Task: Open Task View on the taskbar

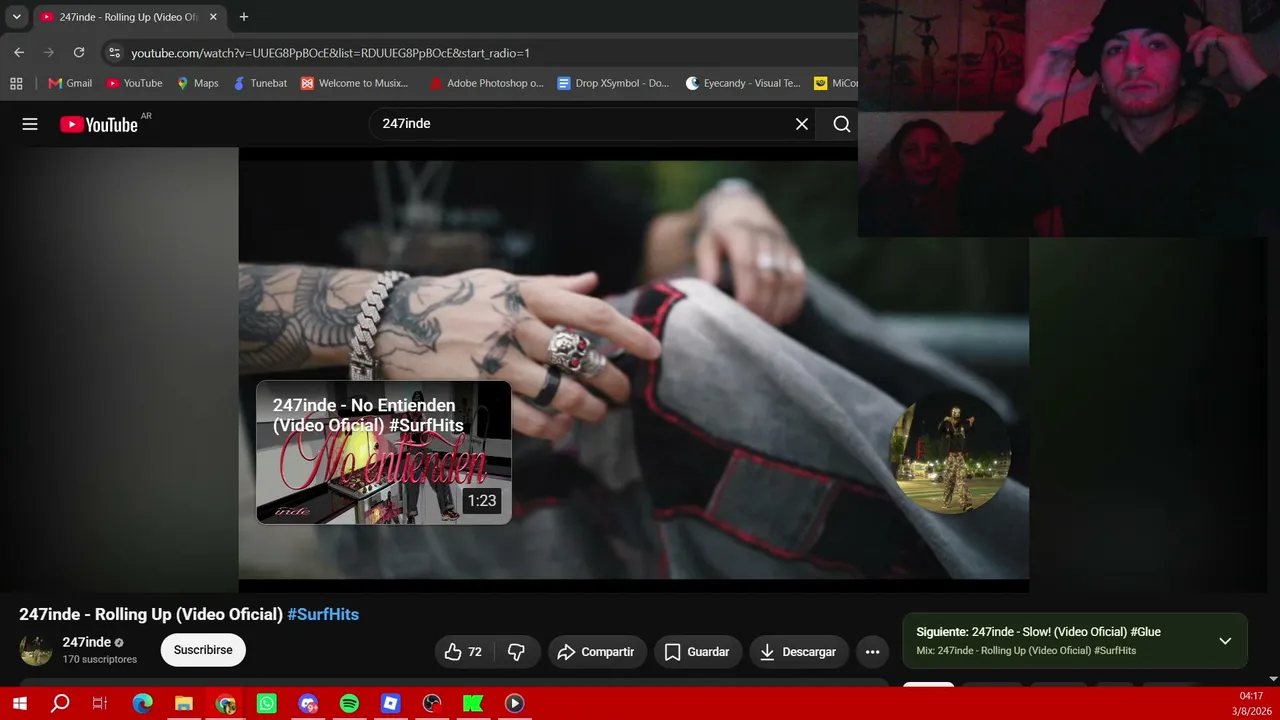Action: 100,704
